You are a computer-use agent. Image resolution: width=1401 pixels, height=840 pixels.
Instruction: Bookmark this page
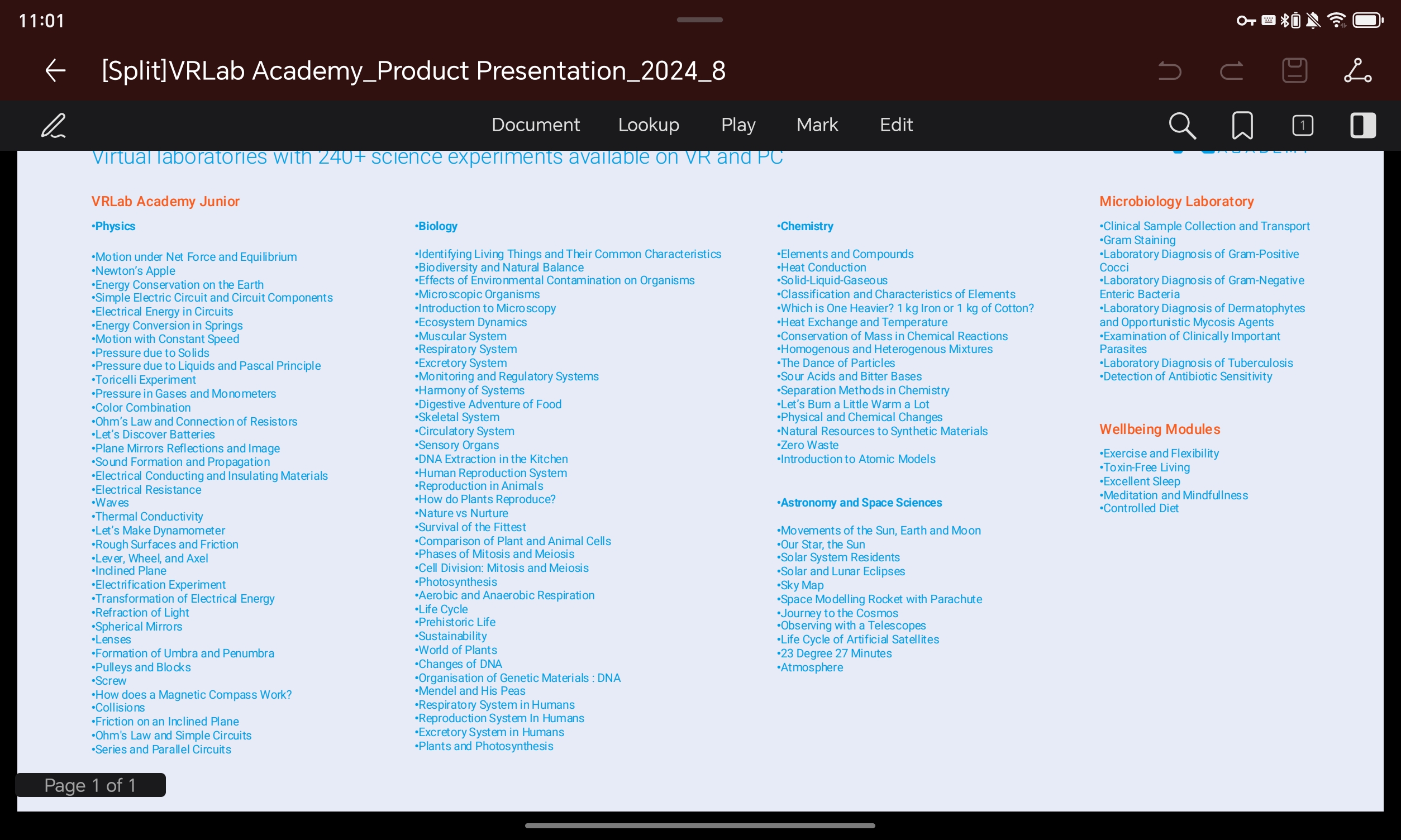click(1242, 125)
